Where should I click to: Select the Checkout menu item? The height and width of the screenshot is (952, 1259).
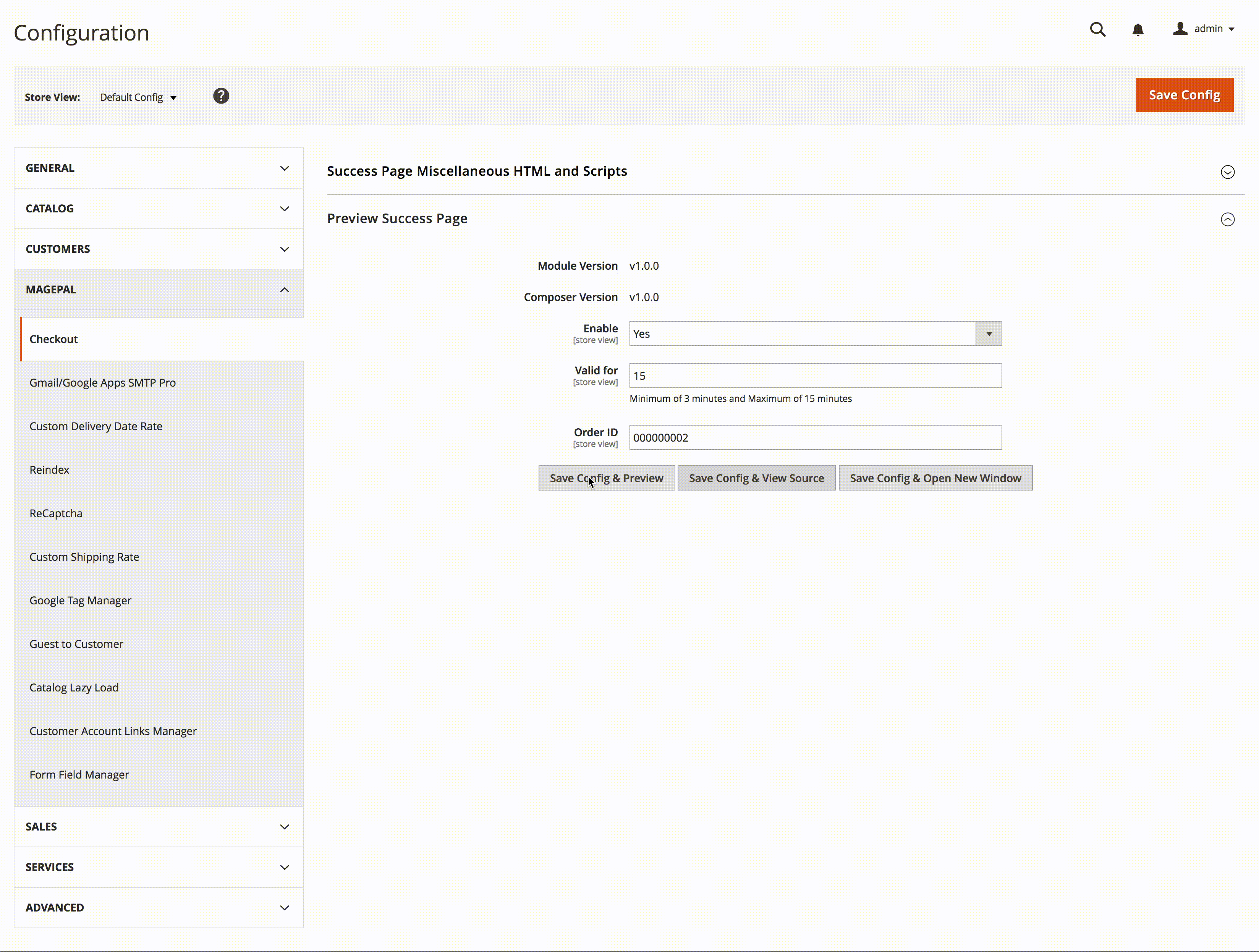[53, 339]
